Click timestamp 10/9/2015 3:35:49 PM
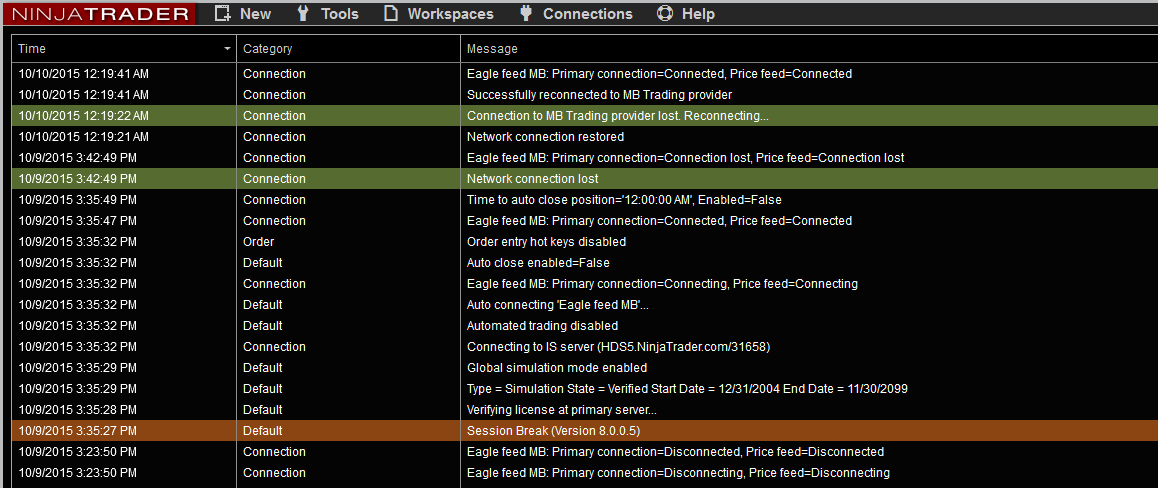Viewport: 1158px width, 488px height. pyautogui.click(x=78, y=199)
